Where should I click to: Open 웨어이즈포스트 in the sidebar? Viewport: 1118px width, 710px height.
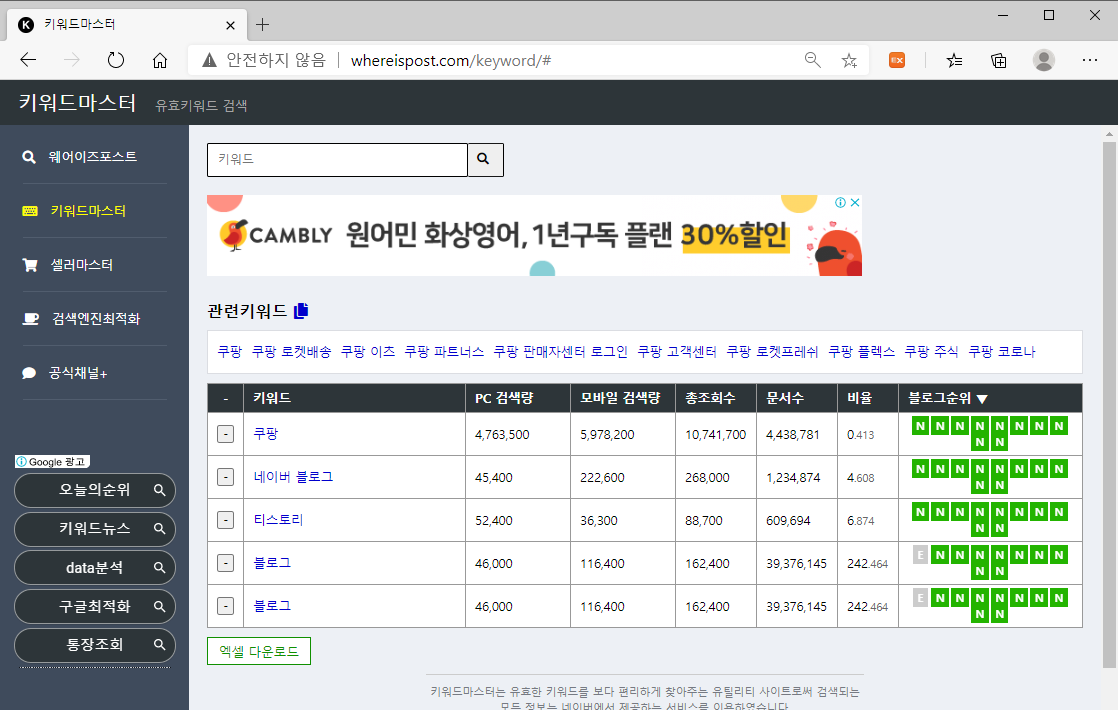point(93,157)
